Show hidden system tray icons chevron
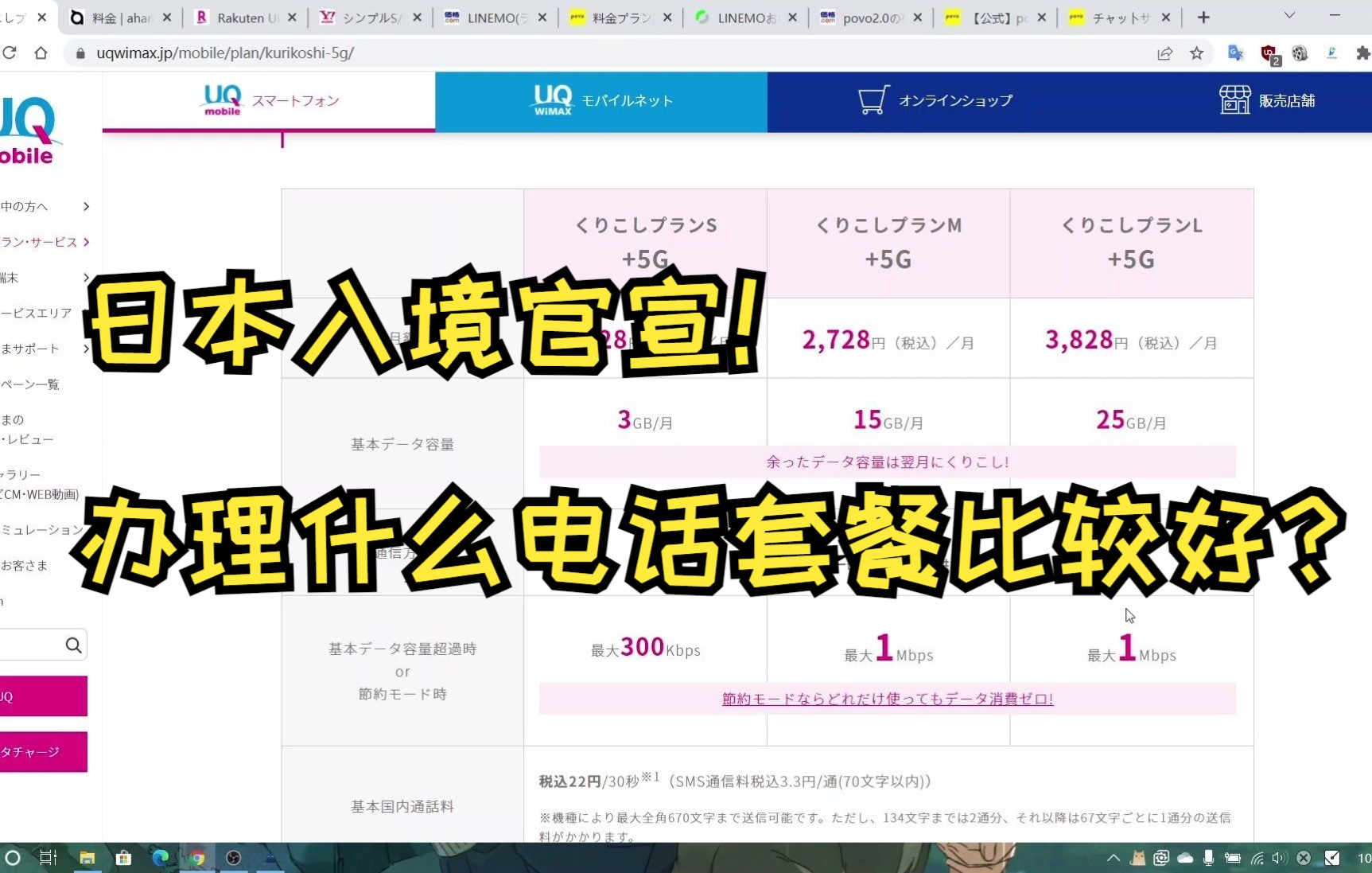Viewport: 1372px width, 873px height. [1114, 857]
